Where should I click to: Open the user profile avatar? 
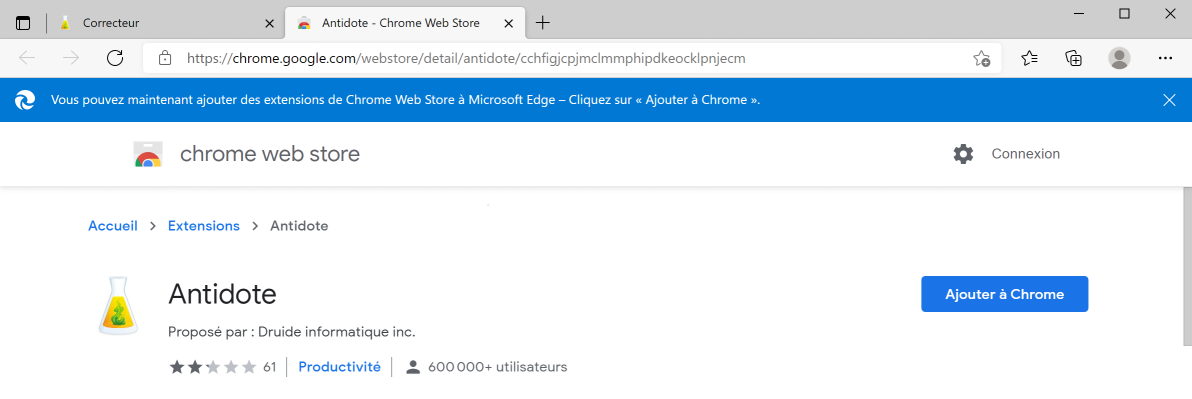pos(1119,58)
